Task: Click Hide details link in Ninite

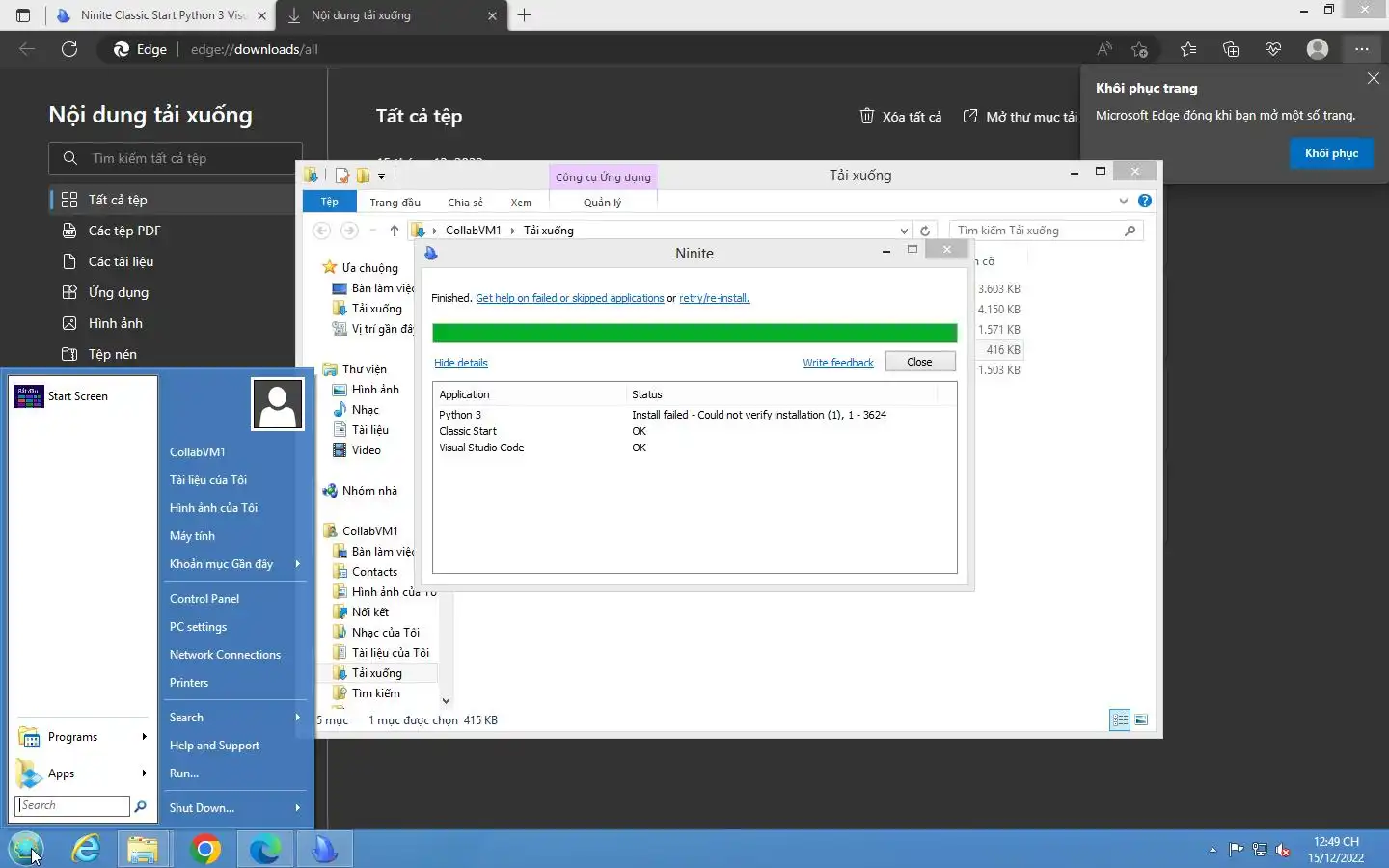Action: tap(461, 363)
